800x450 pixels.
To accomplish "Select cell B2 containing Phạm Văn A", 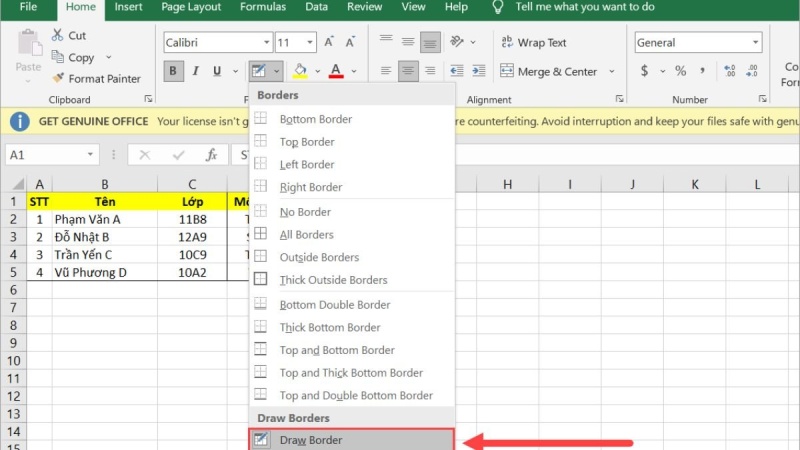I will pos(104,219).
